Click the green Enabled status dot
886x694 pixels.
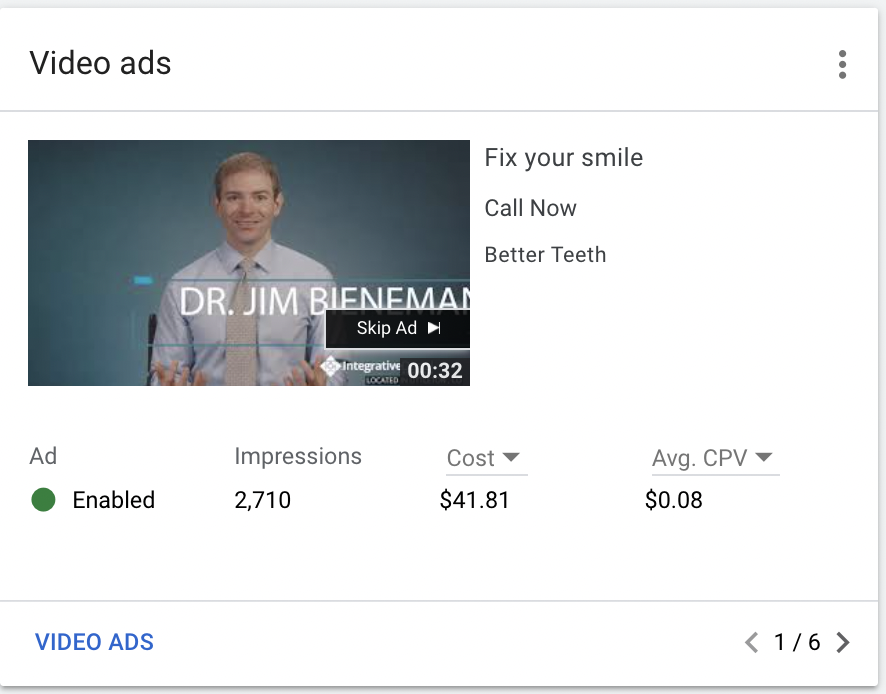[43, 500]
